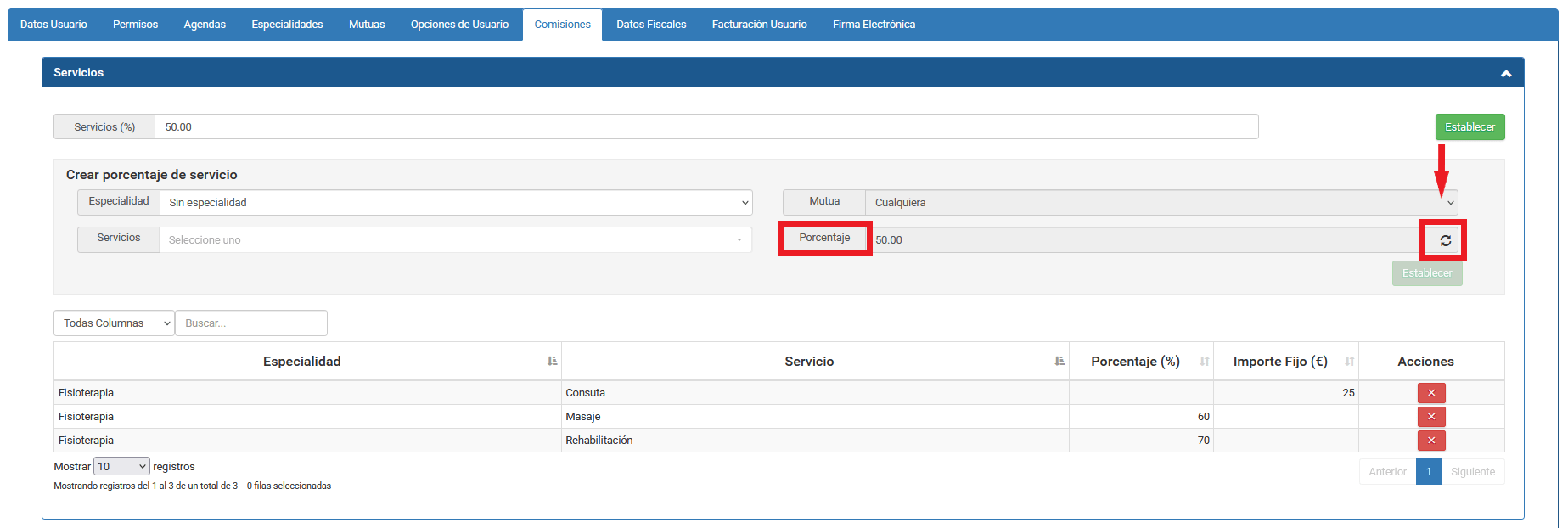Open the Todas Columnas filter dropdown
Image resolution: width=1568 pixels, height=528 pixels.
(114, 323)
